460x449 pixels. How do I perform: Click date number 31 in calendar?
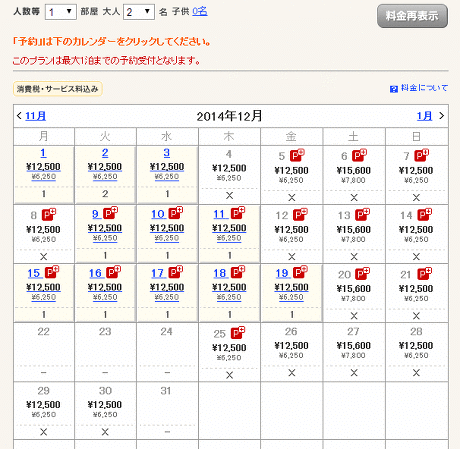point(166,391)
